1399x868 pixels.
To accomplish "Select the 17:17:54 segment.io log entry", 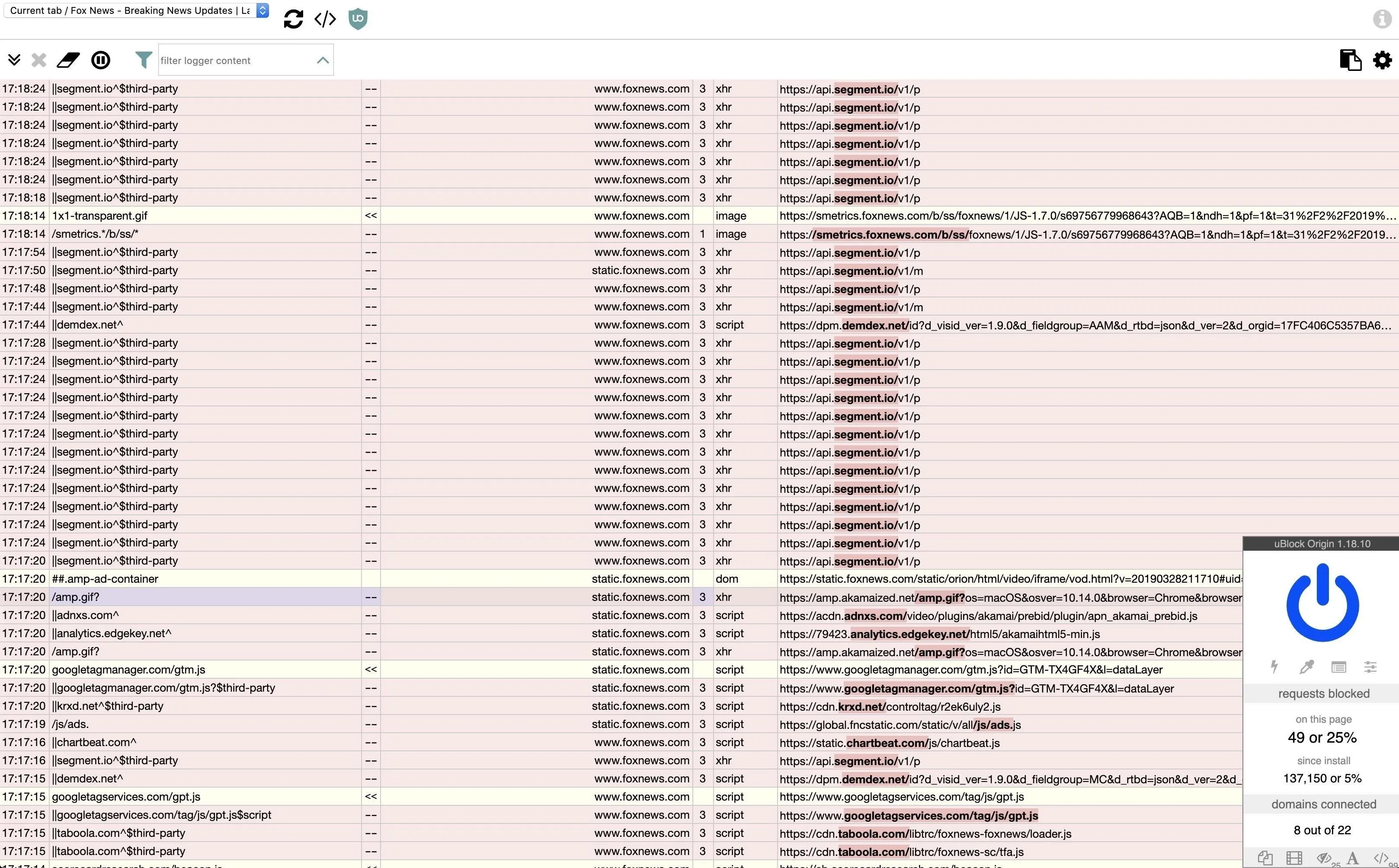I will (700, 252).
